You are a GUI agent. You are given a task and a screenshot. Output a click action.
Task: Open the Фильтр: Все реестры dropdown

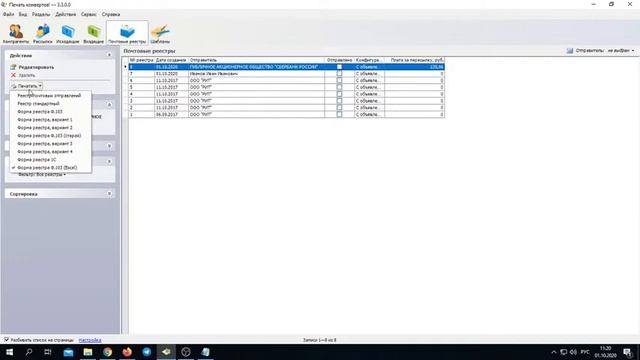tap(42, 175)
